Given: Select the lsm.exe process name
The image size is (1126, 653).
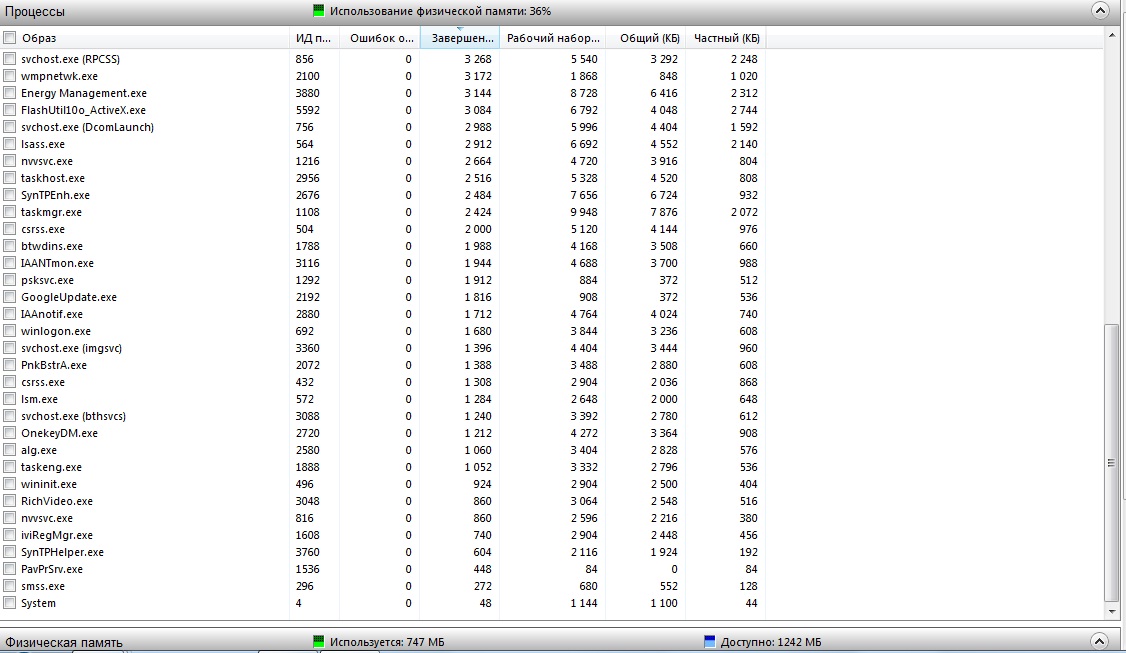Looking at the screenshot, I should coord(39,399).
